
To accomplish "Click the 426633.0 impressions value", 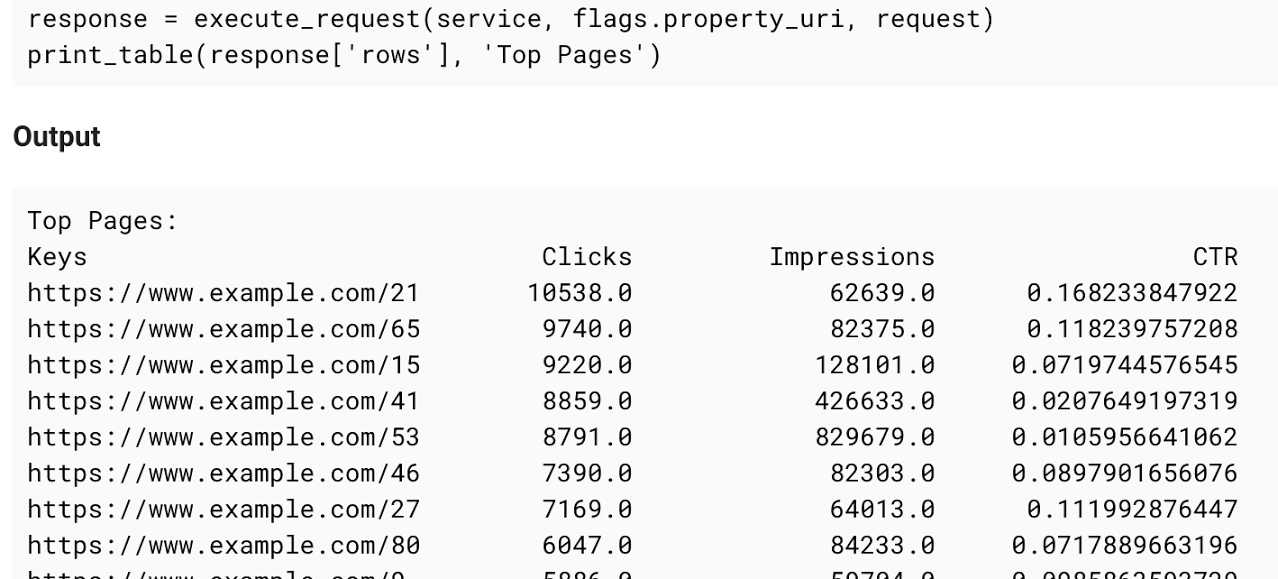I will pyautogui.click(x=874, y=401).
